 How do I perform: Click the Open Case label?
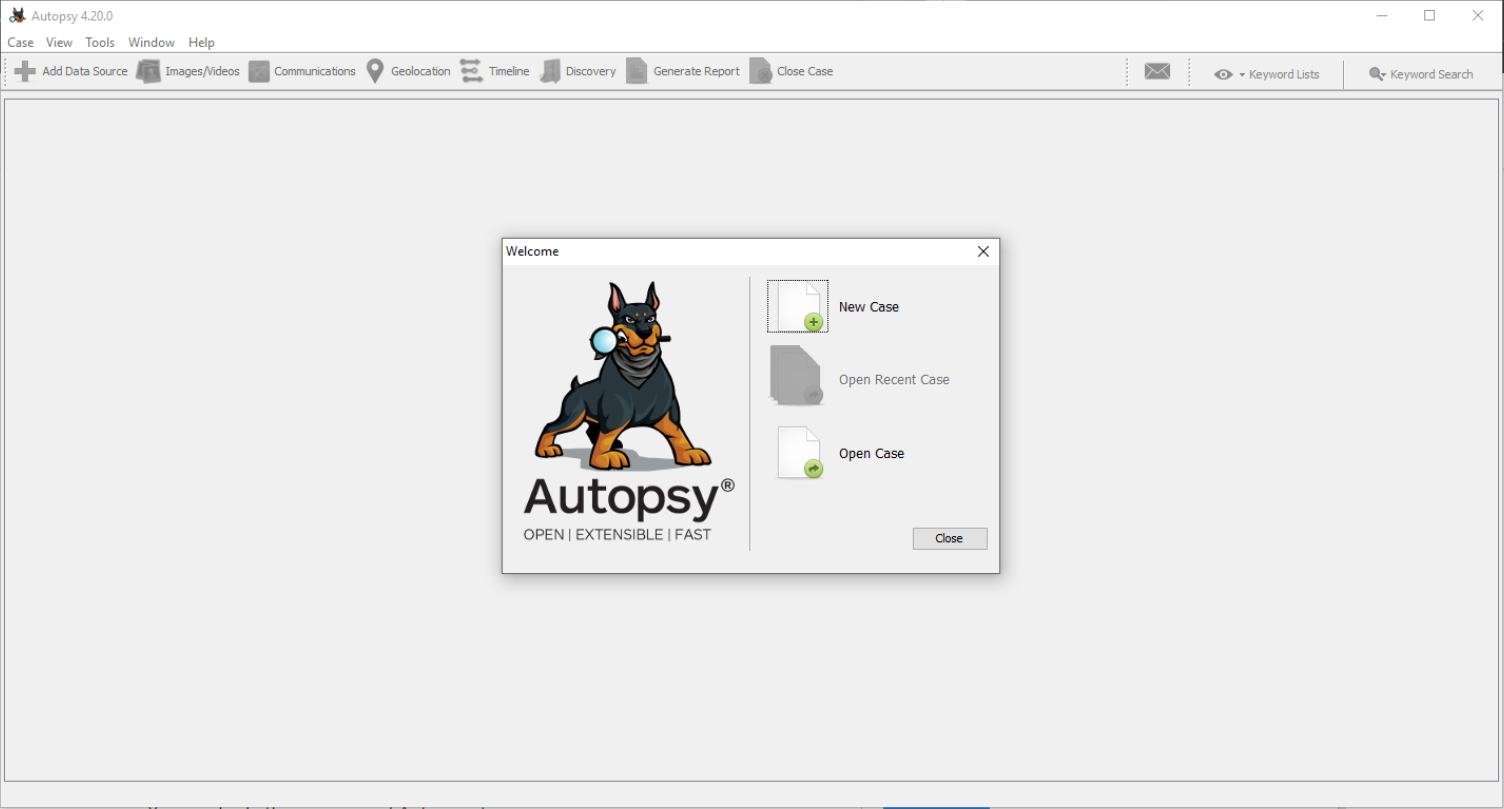pyautogui.click(x=871, y=454)
